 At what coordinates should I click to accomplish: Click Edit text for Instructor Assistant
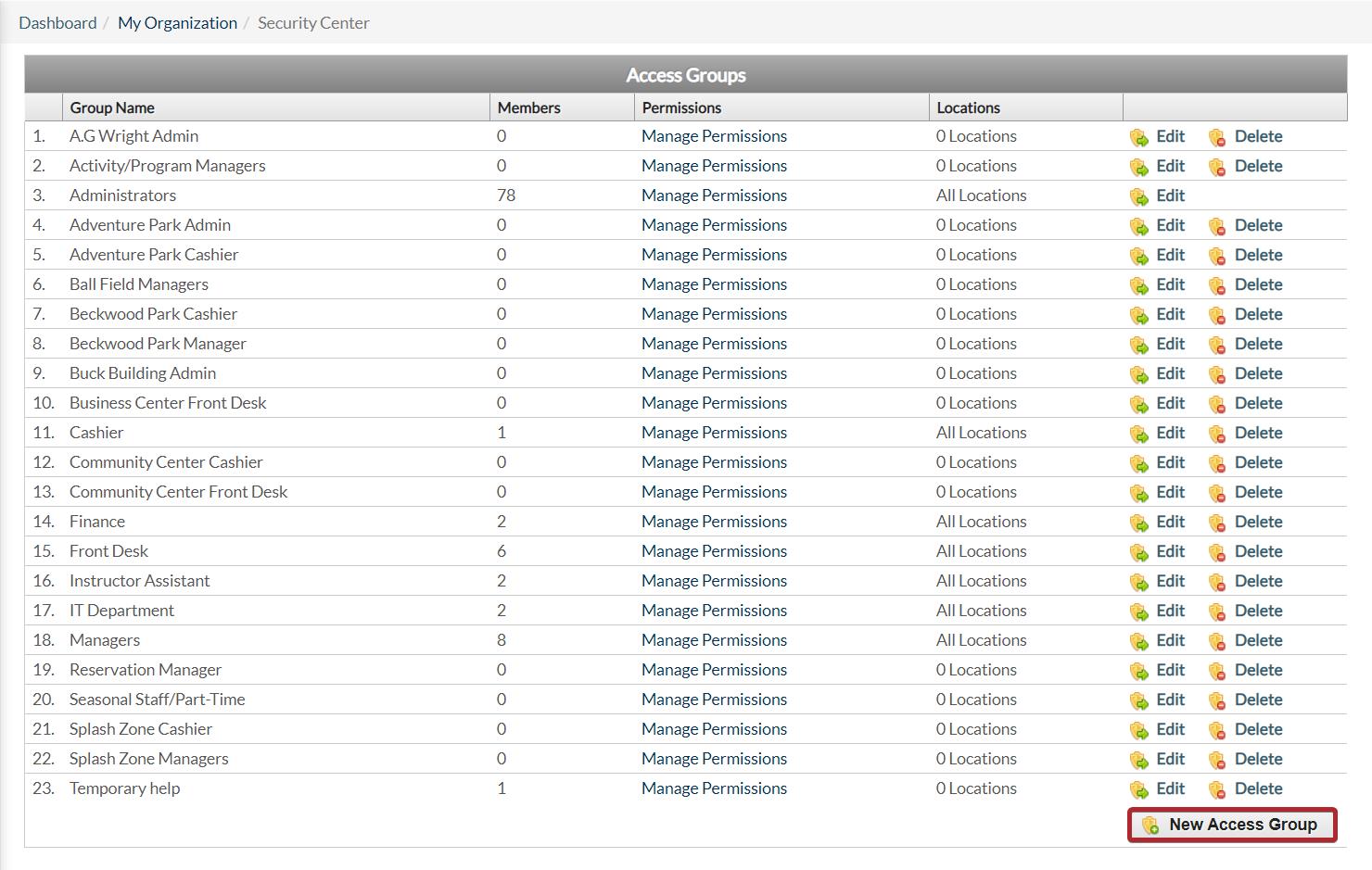pos(1170,581)
